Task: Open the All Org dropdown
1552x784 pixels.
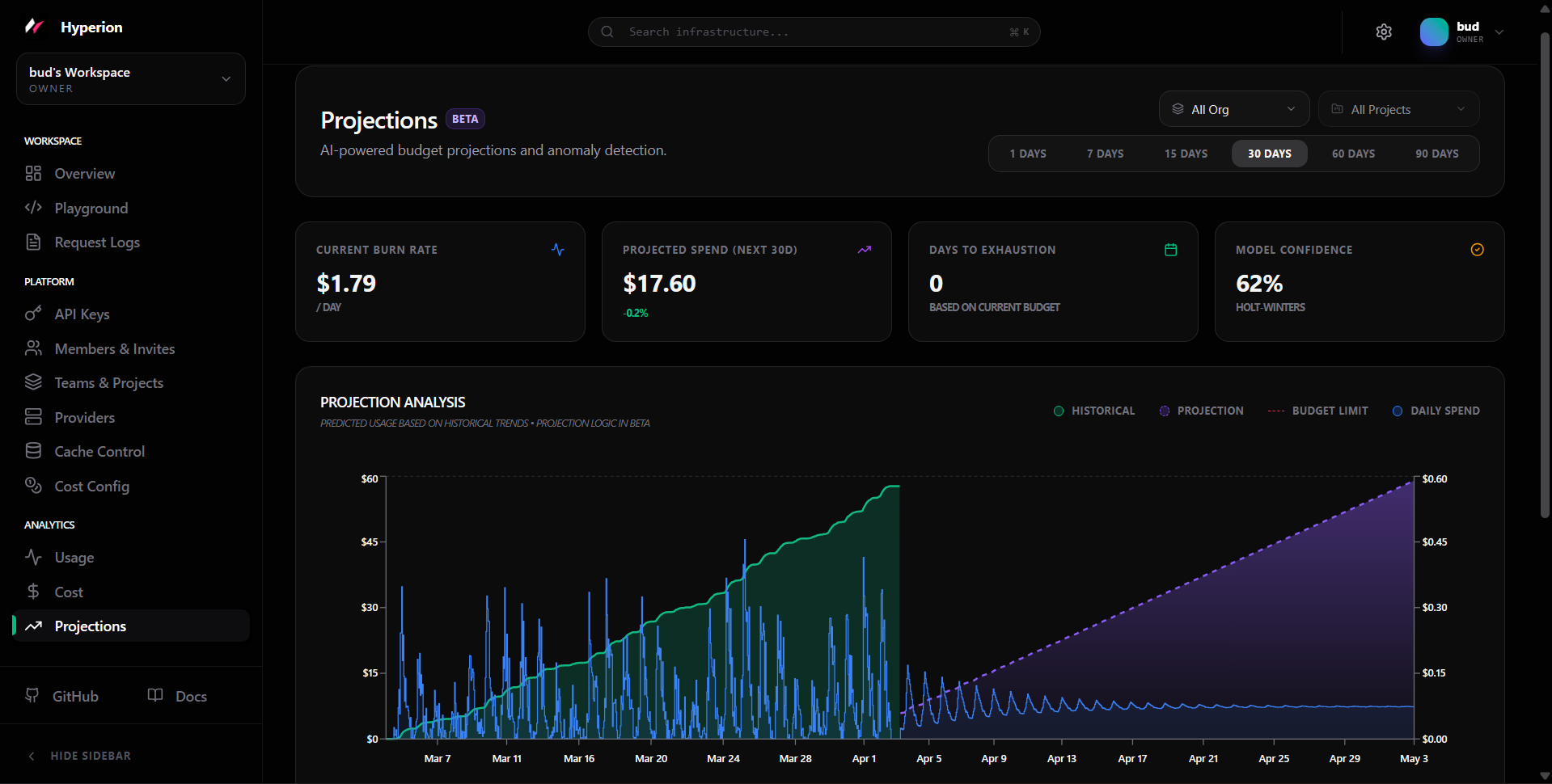Action: click(x=1233, y=109)
